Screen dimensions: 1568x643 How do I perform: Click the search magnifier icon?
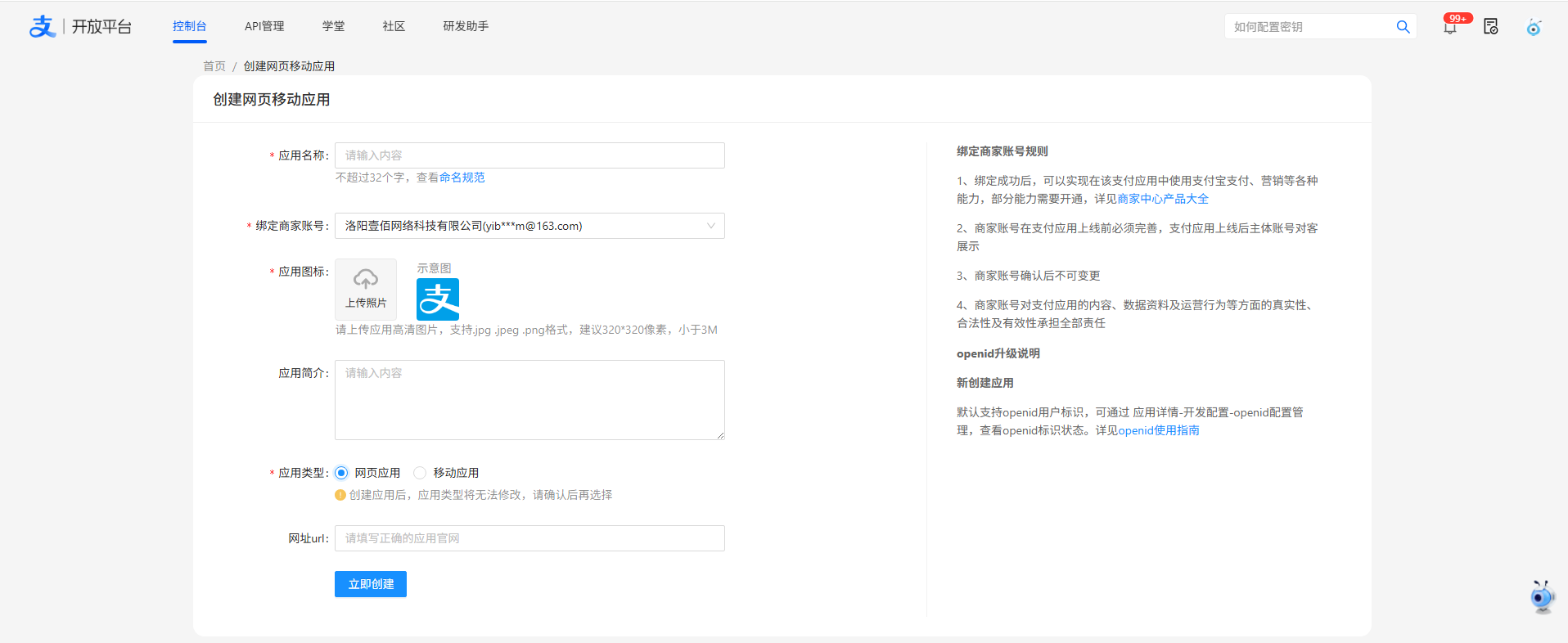click(x=1403, y=27)
